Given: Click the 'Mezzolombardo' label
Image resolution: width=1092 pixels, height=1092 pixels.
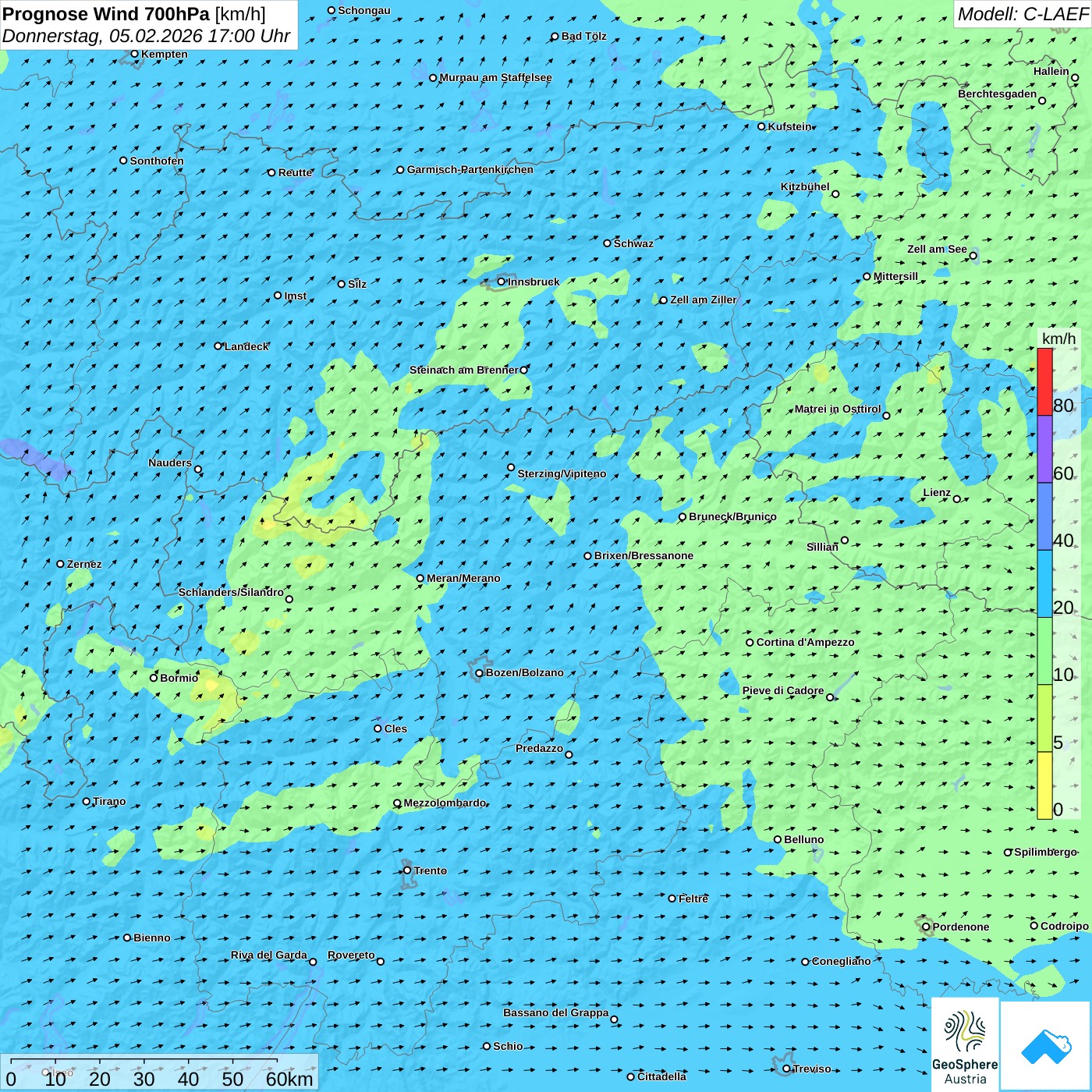Looking at the screenshot, I should [x=445, y=803].
